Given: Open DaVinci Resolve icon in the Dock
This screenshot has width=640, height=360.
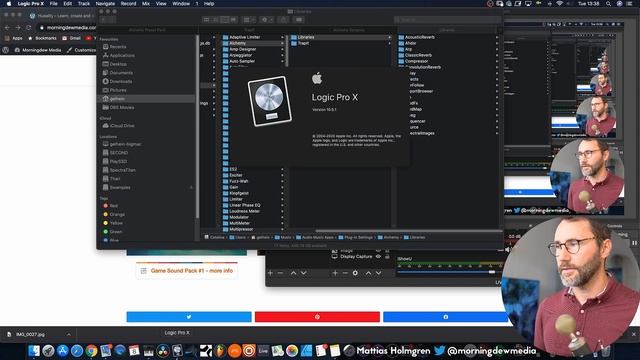Looking at the screenshot, I should [x=163, y=351].
